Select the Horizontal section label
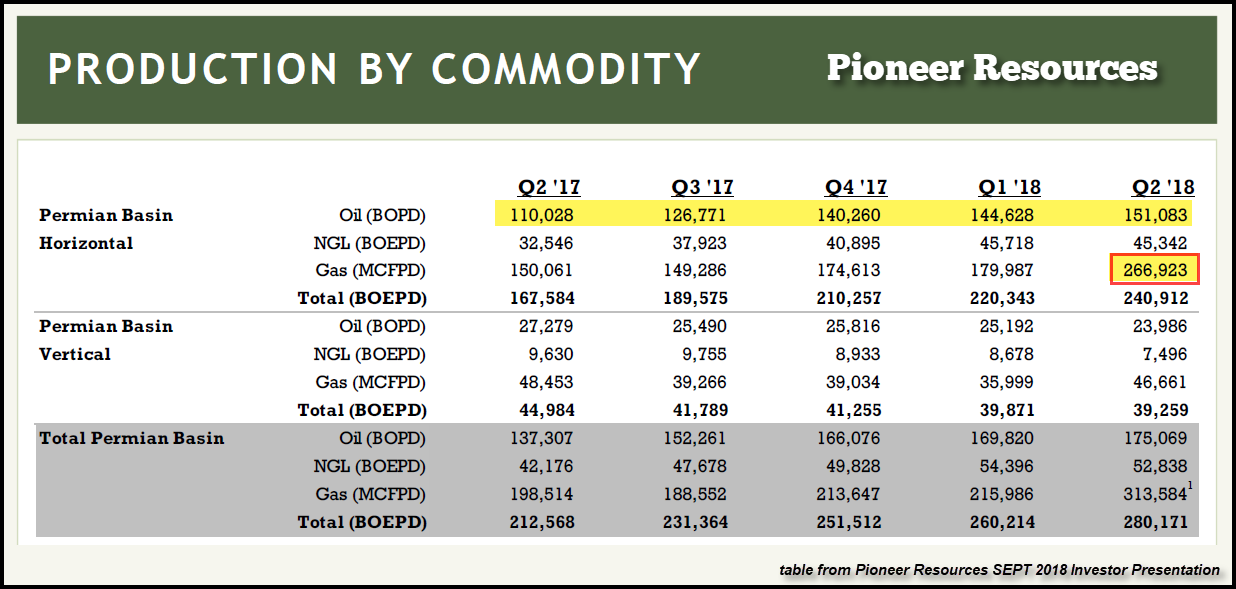 pyautogui.click(x=86, y=243)
